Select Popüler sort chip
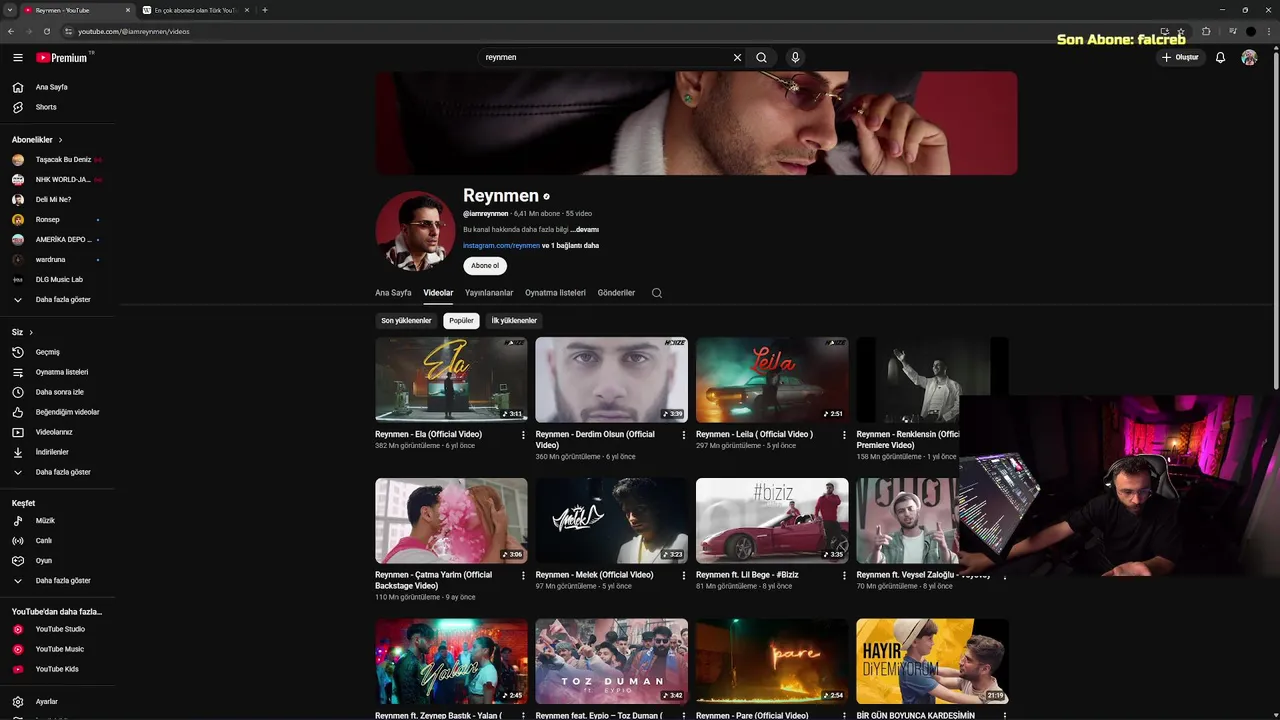This screenshot has height=720, width=1280. click(461, 321)
